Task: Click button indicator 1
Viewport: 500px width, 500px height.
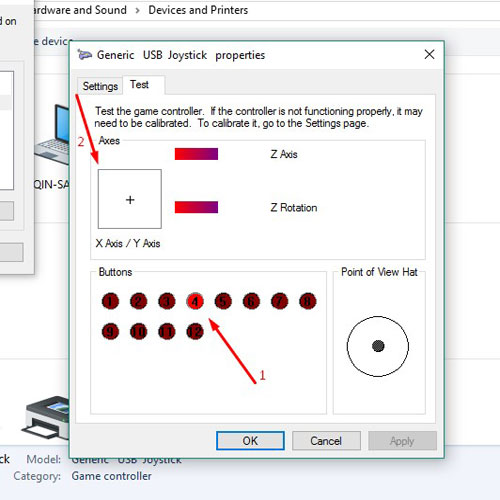Action: pyautogui.click(x=110, y=301)
